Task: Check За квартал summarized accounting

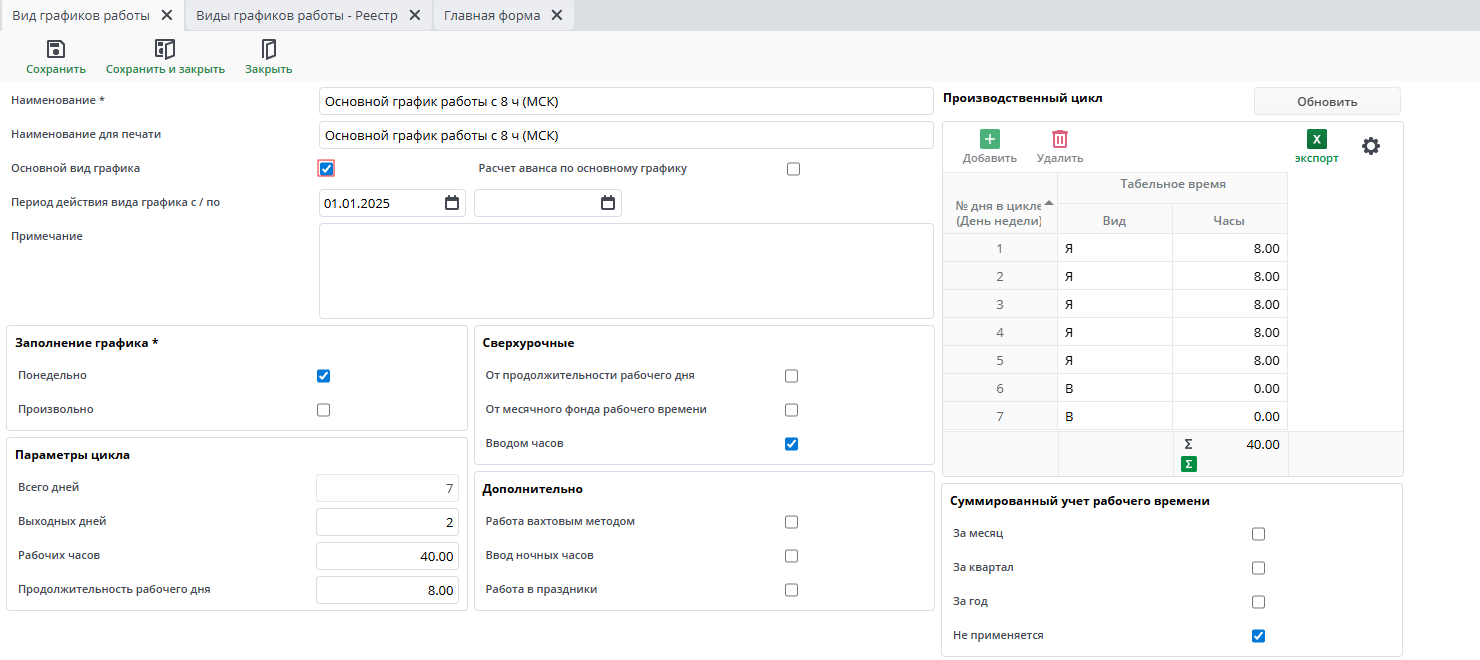Action: 1258,568
